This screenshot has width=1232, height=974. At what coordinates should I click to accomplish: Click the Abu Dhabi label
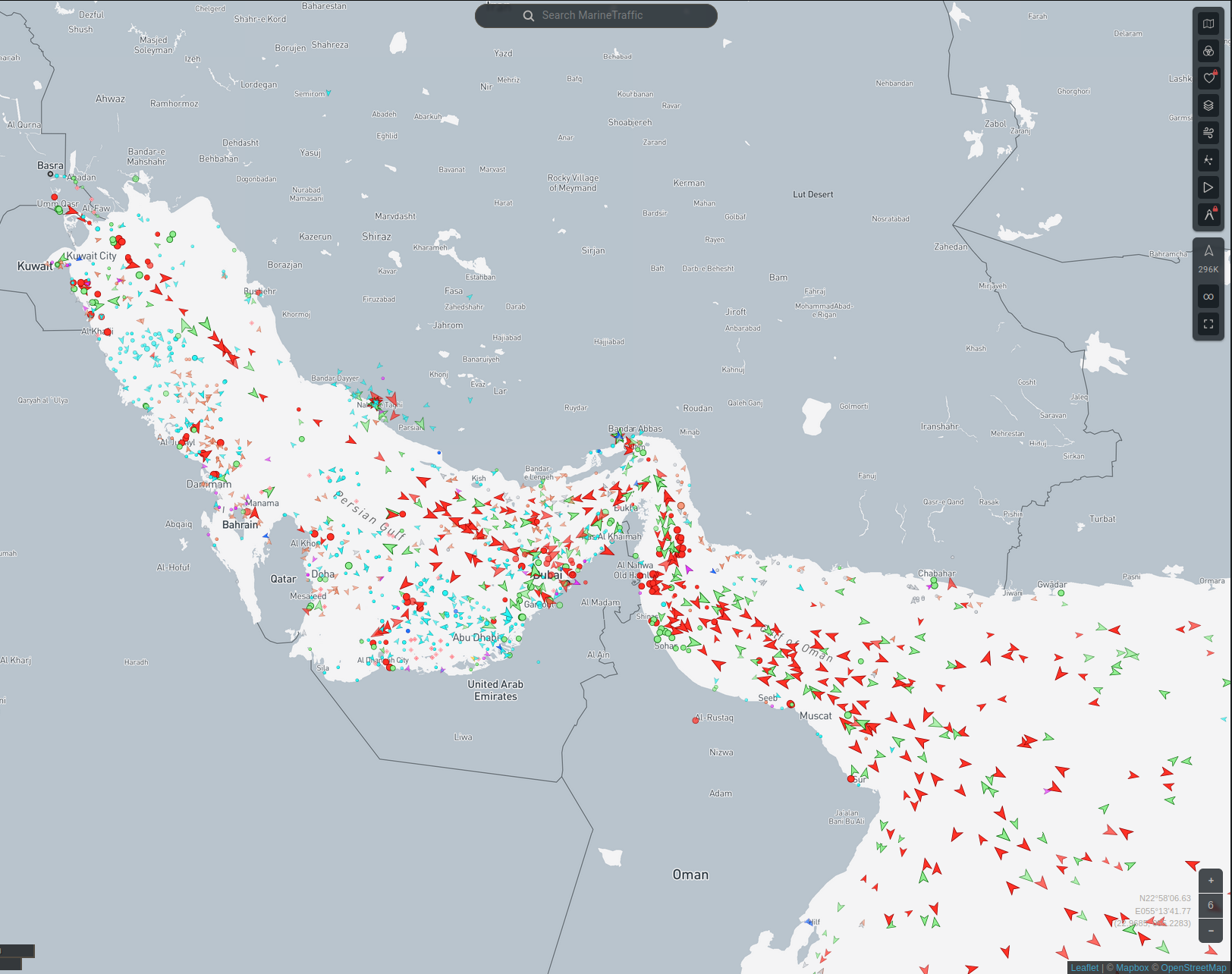476,637
